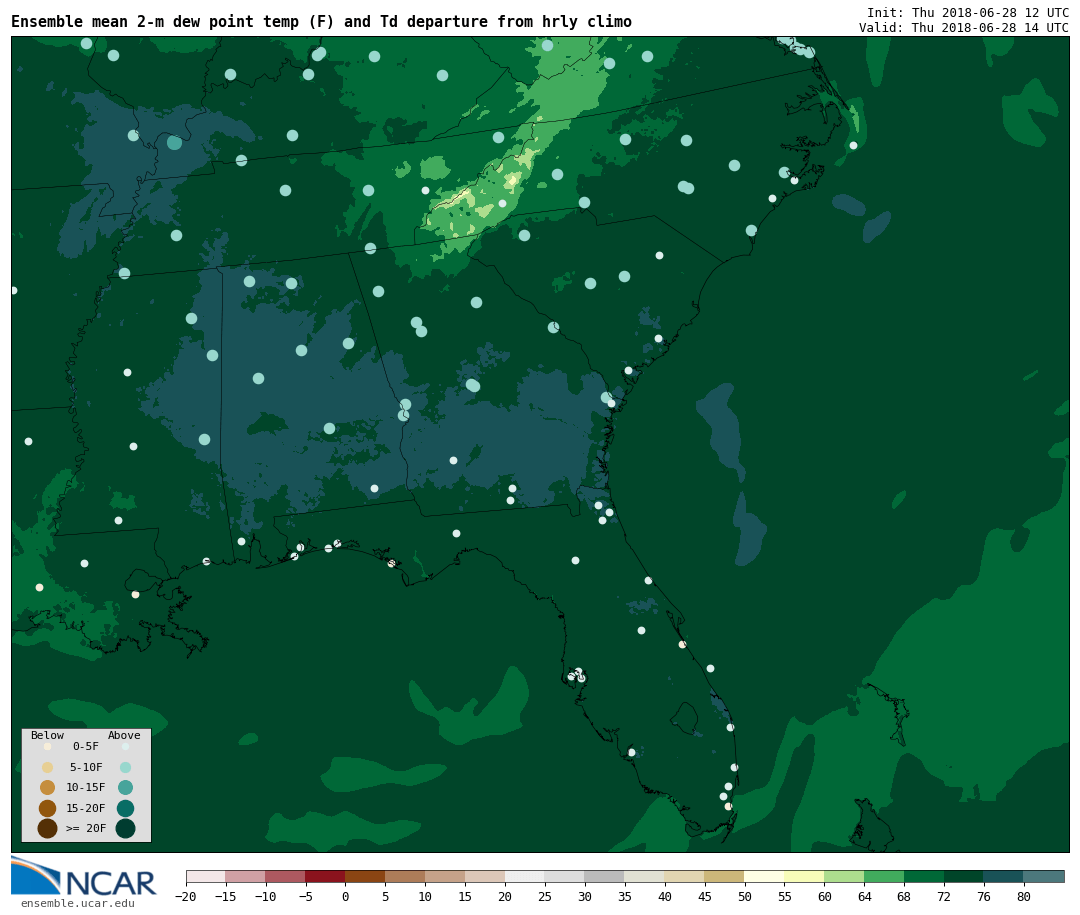The height and width of the screenshot is (915, 1080).
Task: Click the '10-15F' legend label
Action: coord(86,788)
